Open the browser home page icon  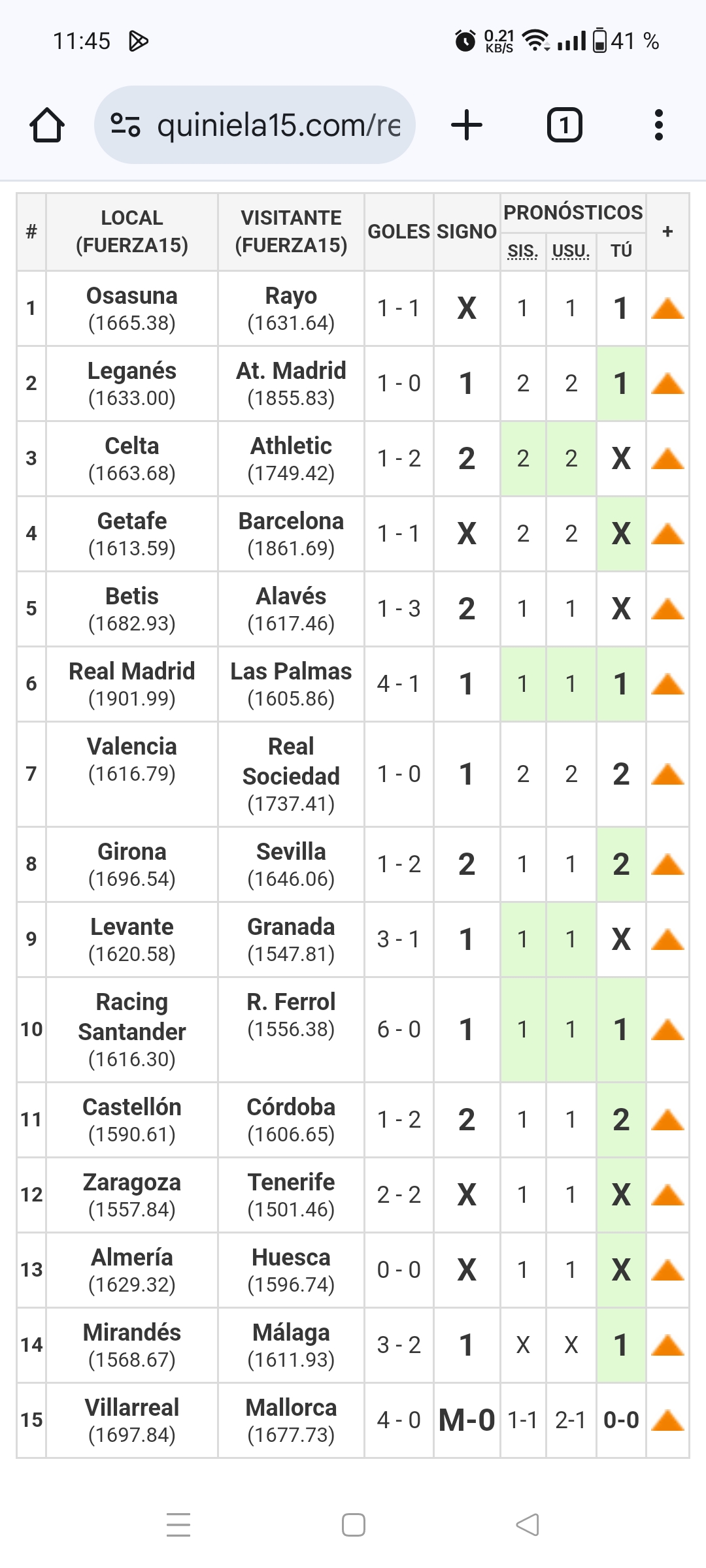tap(47, 125)
